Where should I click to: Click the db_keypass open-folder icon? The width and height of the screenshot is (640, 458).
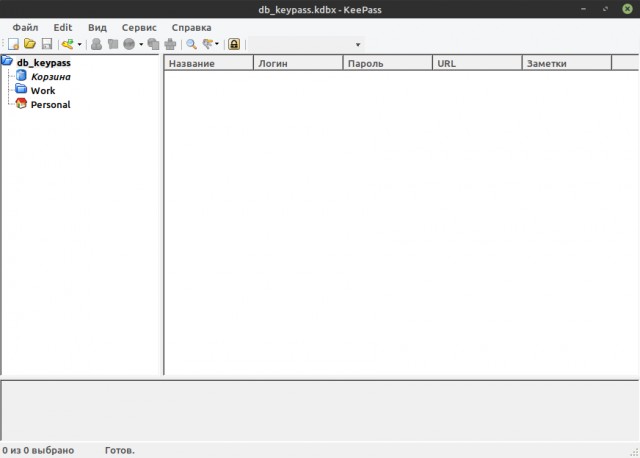[x=7, y=62]
